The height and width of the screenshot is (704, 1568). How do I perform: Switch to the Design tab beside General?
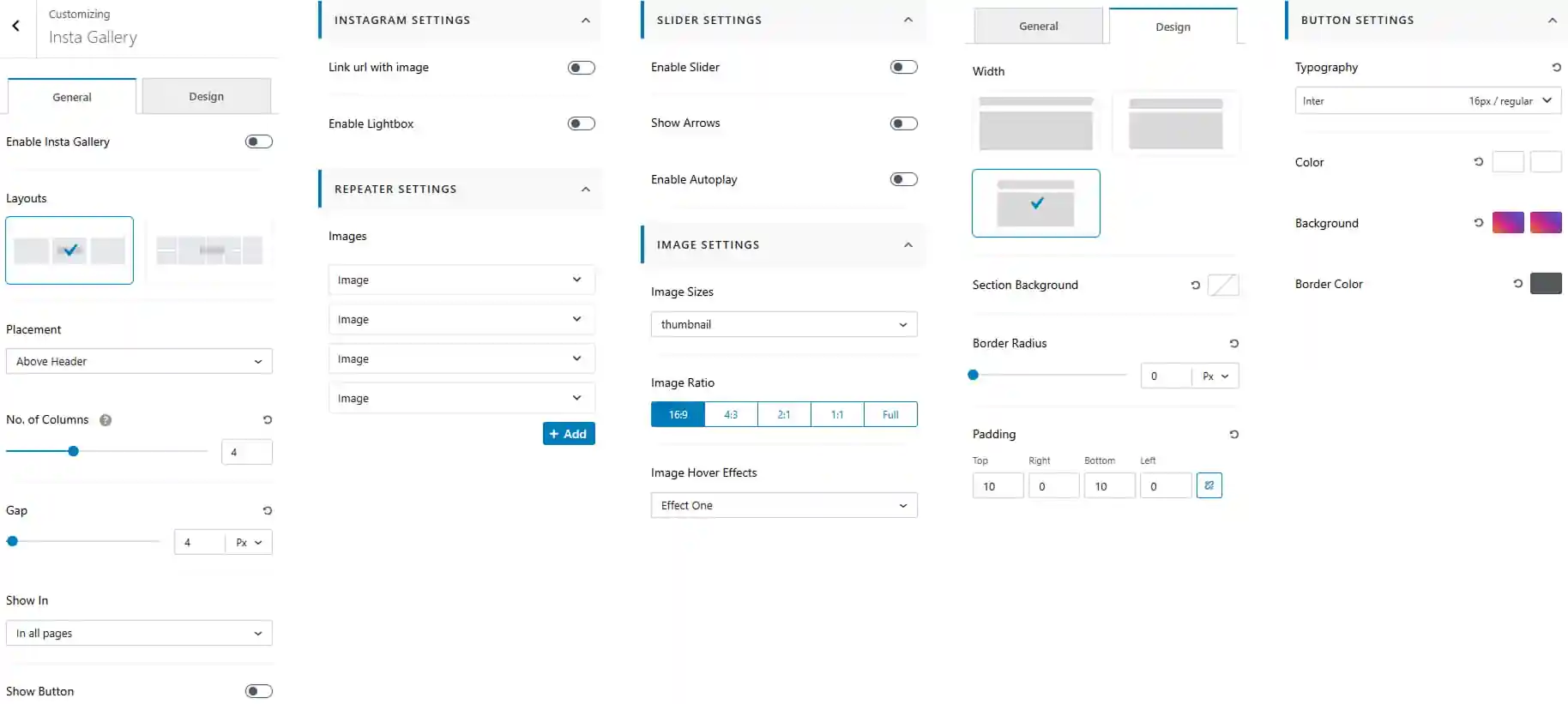(206, 96)
